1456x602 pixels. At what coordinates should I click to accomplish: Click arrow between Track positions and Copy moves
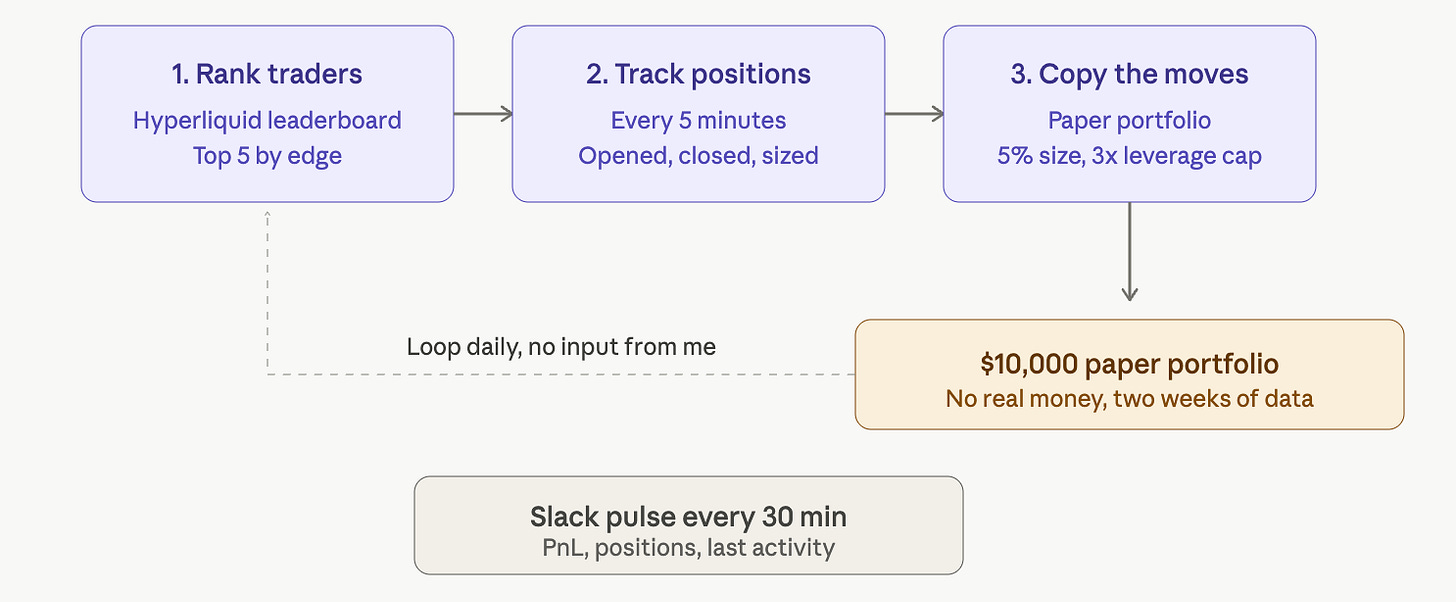914,114
